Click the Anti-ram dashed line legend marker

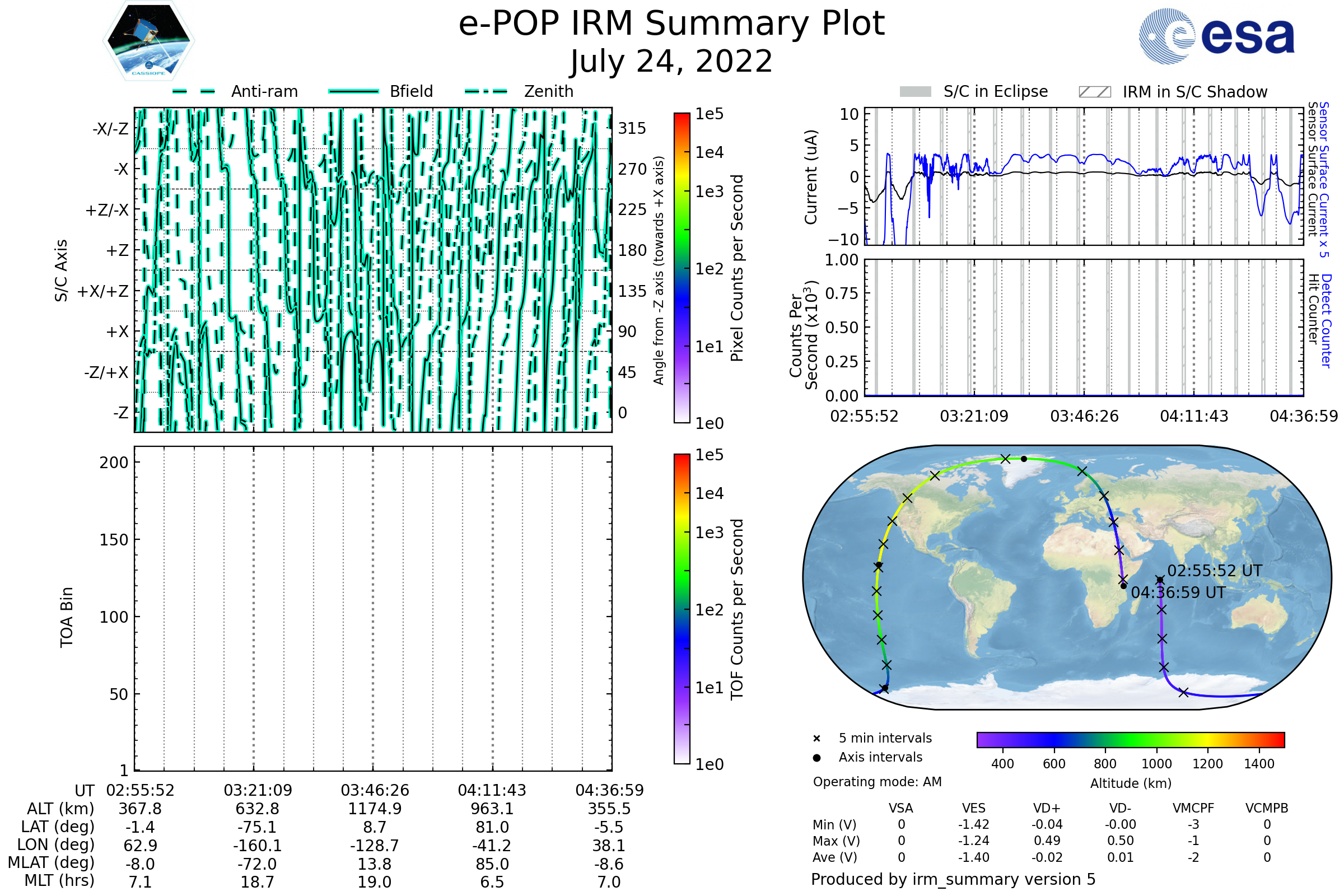[194, 91]
